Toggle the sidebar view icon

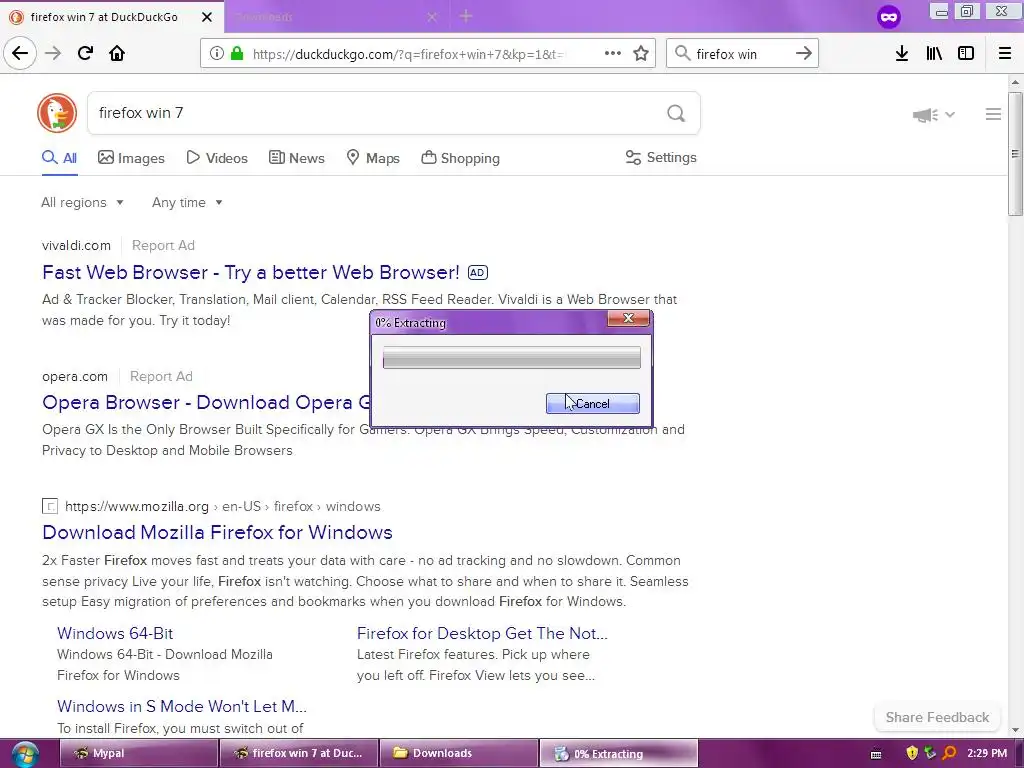click(x=966, y=54)
